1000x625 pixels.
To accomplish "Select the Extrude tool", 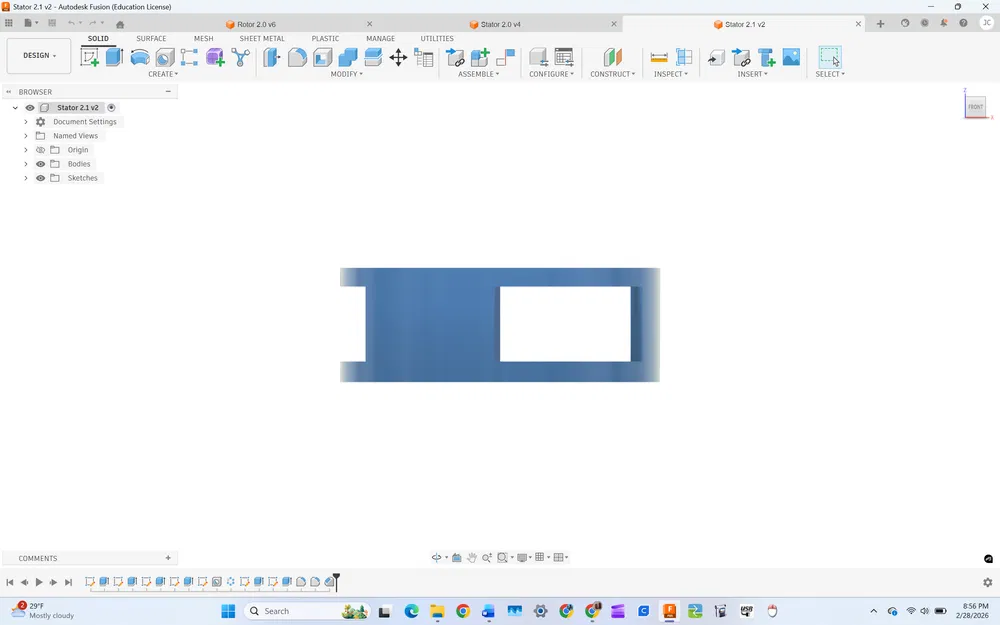I will pyautogui.click(x=114, y=57).
